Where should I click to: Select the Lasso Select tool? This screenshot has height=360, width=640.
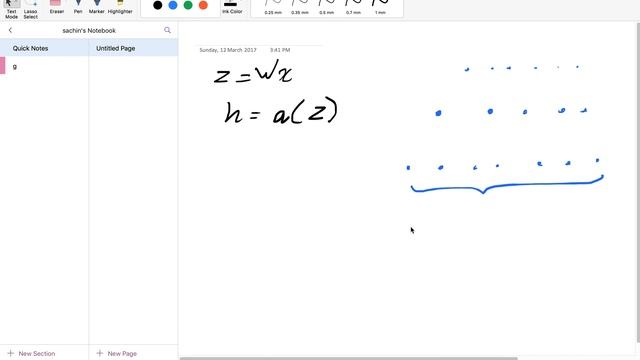(x=31, y=9)
